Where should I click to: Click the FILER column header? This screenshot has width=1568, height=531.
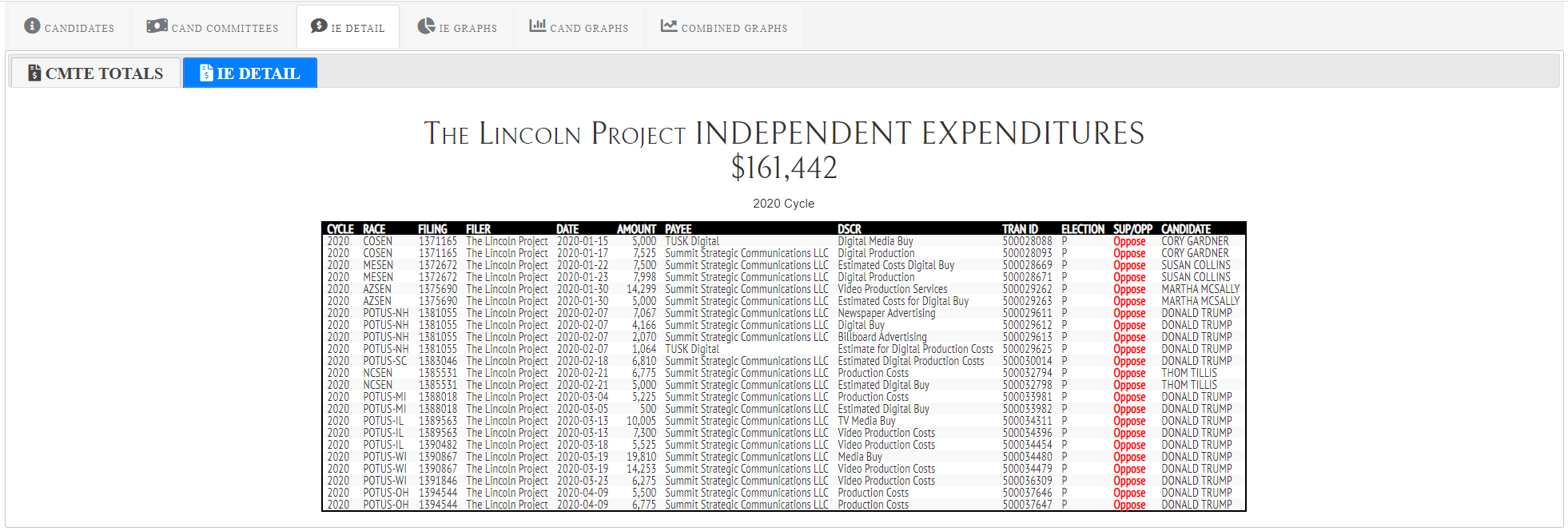(x=478, y=229)
